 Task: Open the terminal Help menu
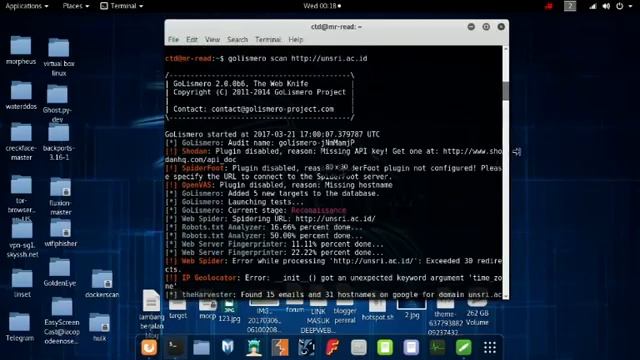(x=296, y=40)
